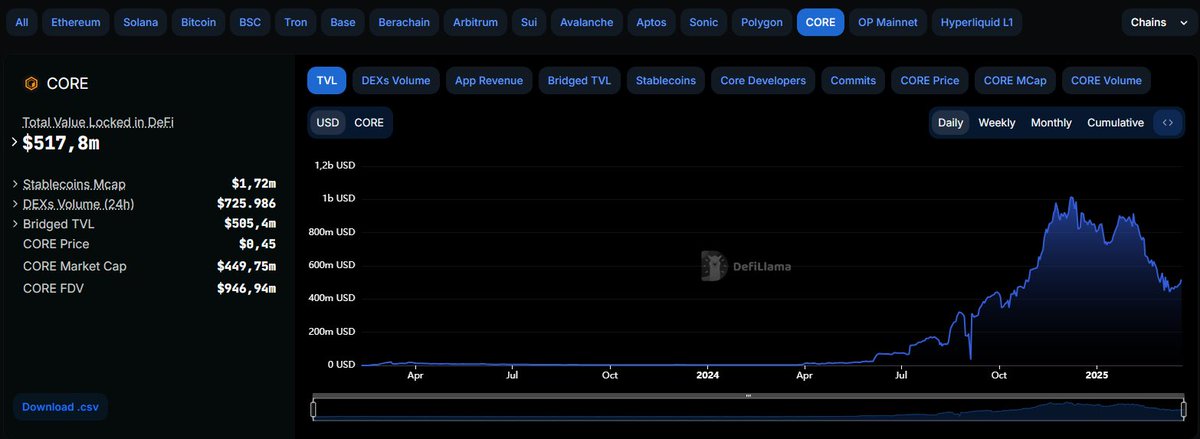This screenshot has width=1200, height=439.
Task: Click the left handle of range slider
Action: coord(314,409)
